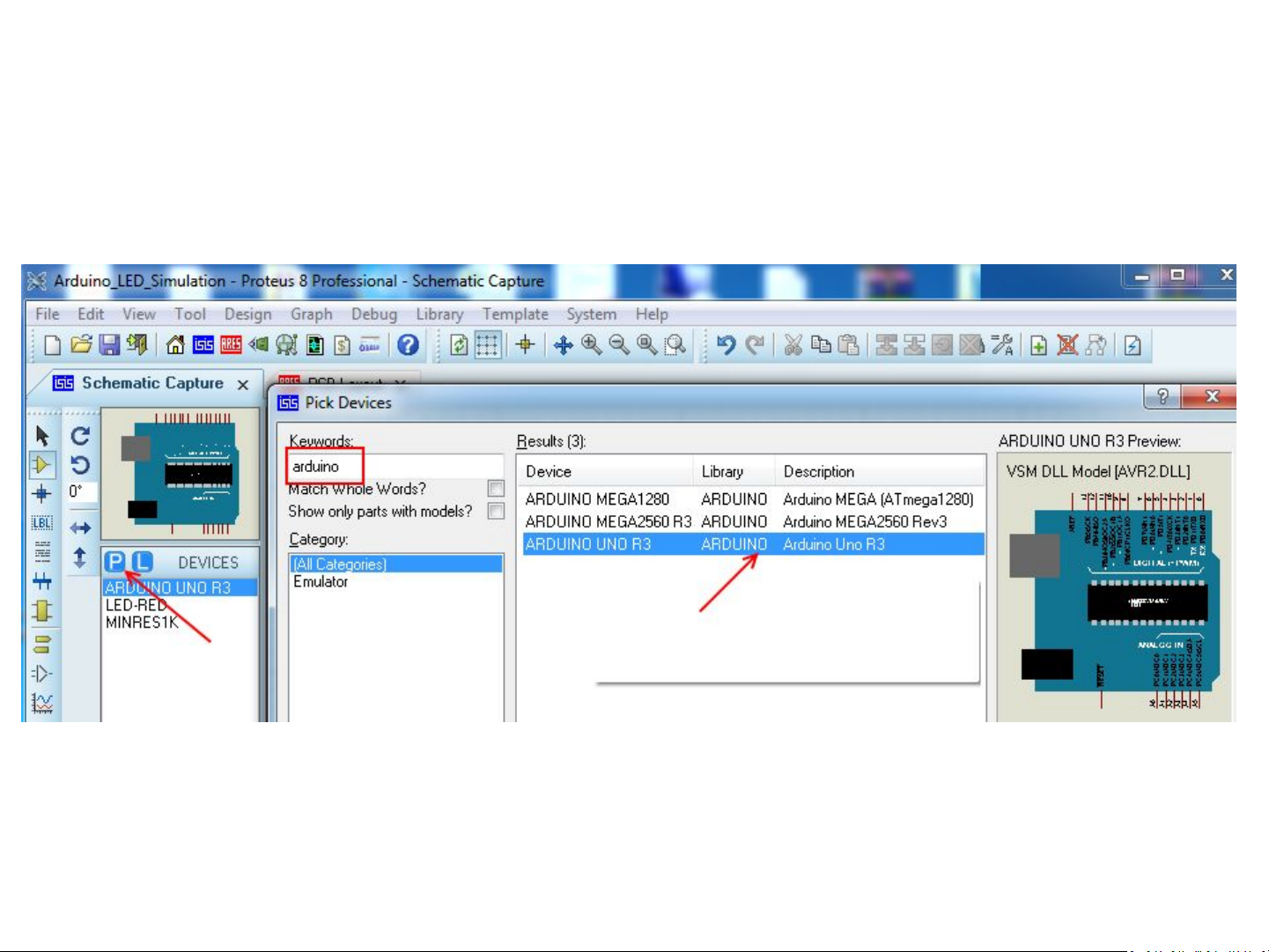
Task: Choose the Text Script Mode tool
Action: [41, 552]
